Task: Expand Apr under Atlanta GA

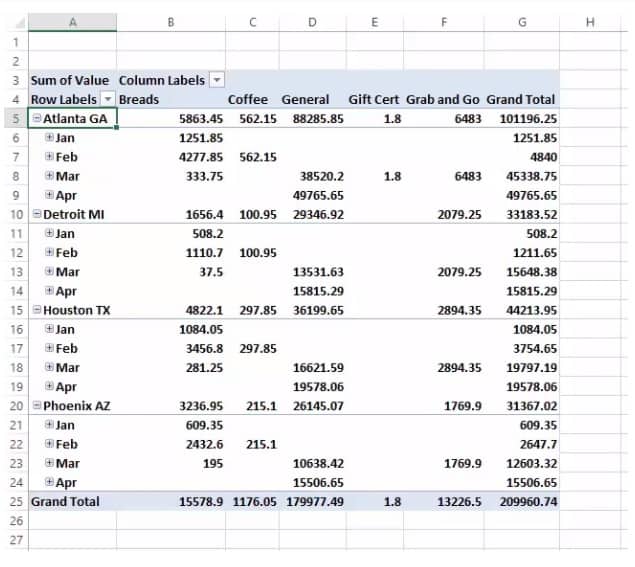Action: (x=49, y=194)
